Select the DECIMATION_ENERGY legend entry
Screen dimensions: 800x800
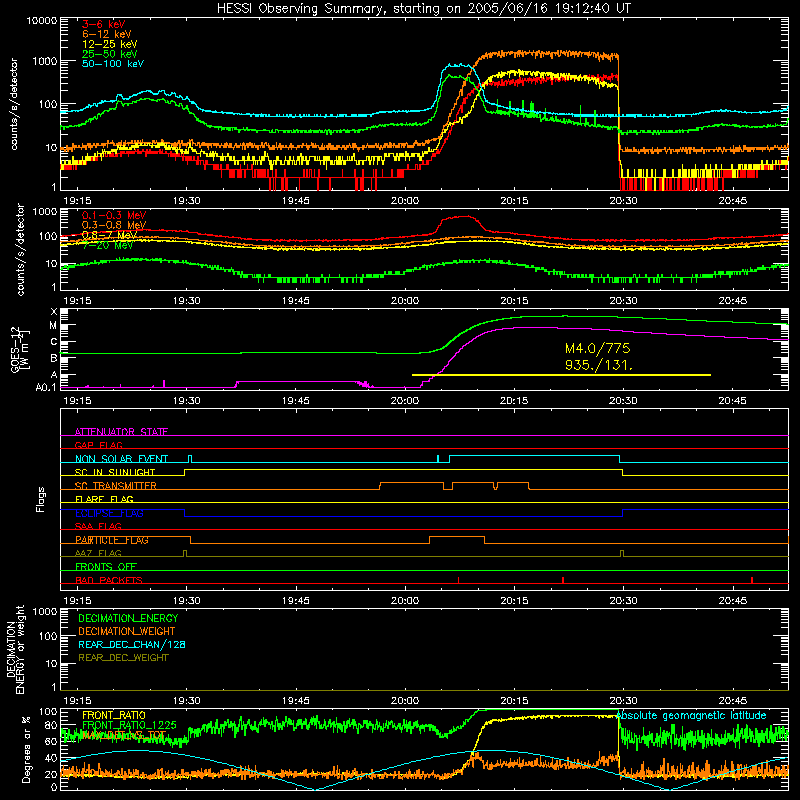click(128, 618)
